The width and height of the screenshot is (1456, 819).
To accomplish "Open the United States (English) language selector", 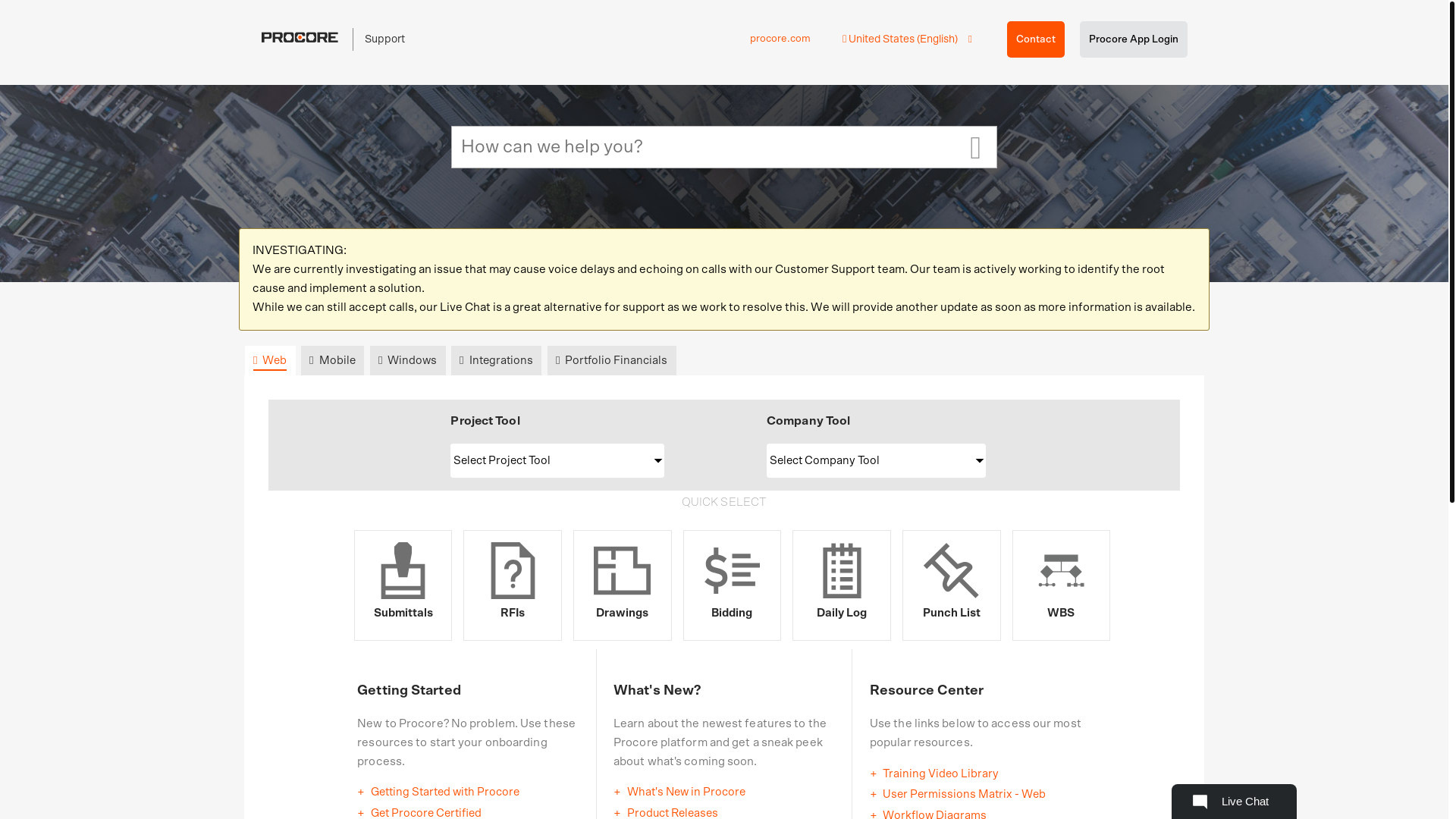I will pos(907,39).
